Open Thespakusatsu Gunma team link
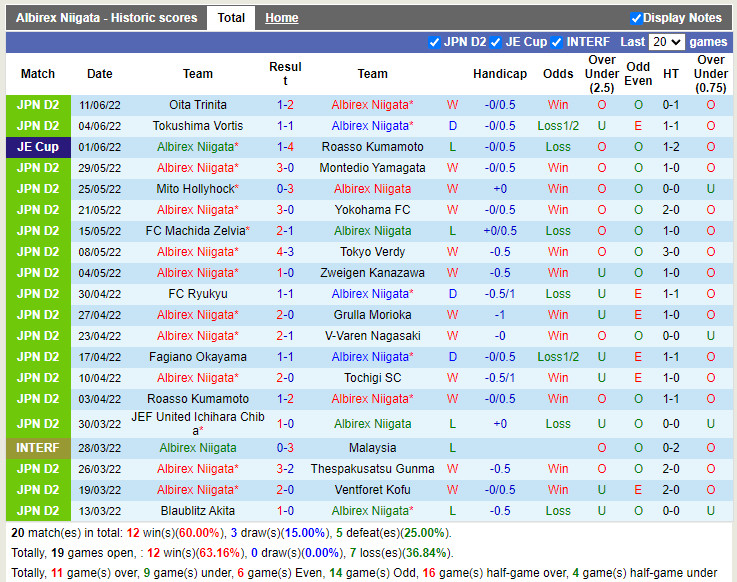 (372, 469)
